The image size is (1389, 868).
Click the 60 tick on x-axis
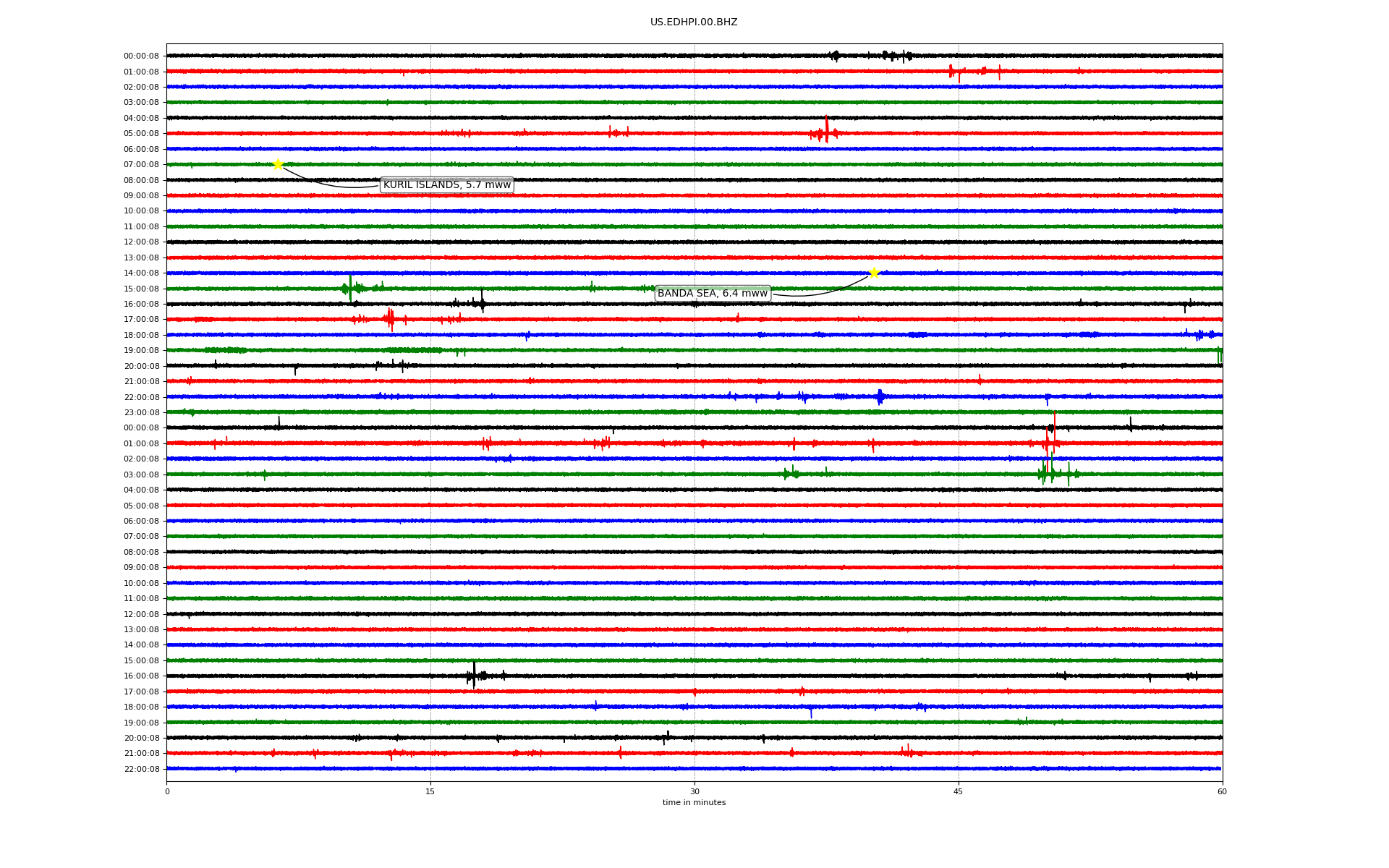[x=1221, y=791]
